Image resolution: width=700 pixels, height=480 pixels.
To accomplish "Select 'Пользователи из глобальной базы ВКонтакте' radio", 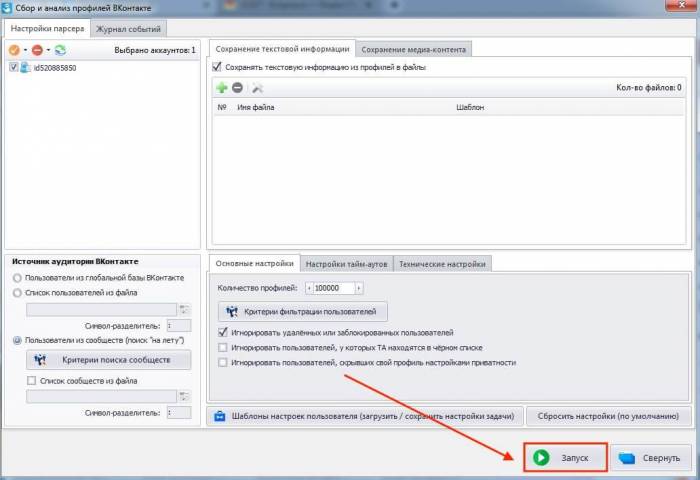I will pyautogui.click(x=17, y=277).
